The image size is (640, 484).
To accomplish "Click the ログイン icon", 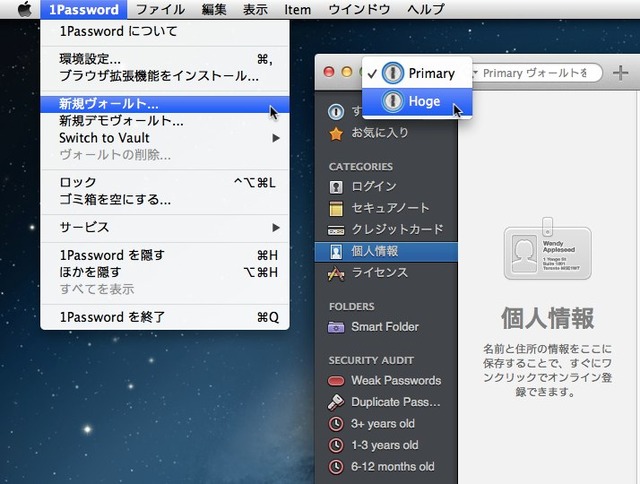I will click(336, 187).
